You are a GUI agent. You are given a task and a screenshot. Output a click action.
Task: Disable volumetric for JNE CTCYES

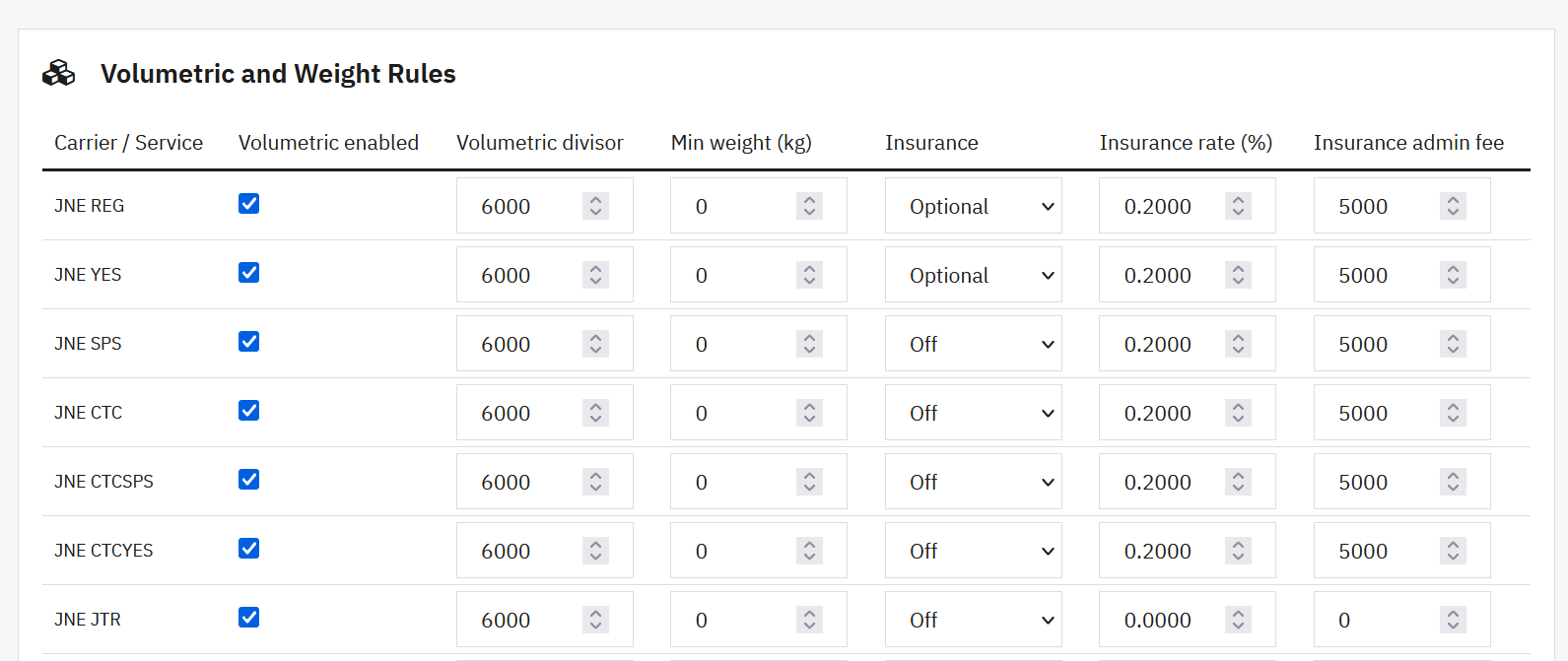[248, 549]
